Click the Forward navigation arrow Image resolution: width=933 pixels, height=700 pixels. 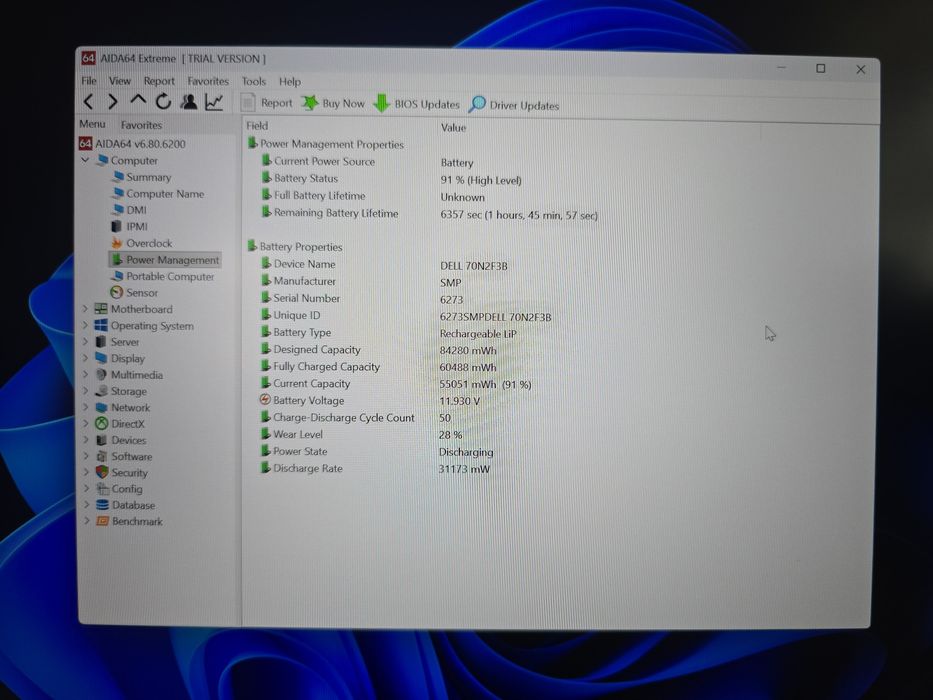pyautogui.click(x=112, y=102)
